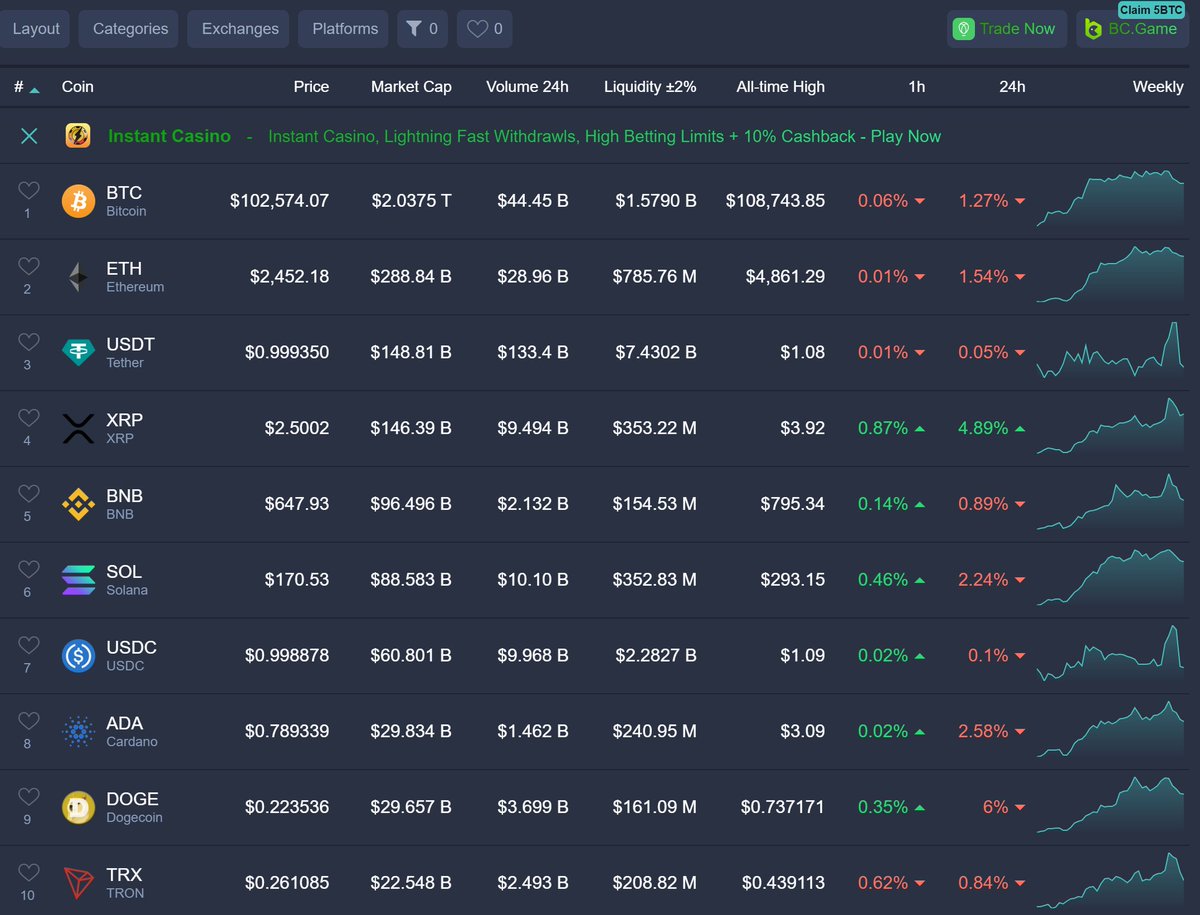This screenshot has width=1200, height=915.
Task: Sort by 1h change column header
Action: 916,87
